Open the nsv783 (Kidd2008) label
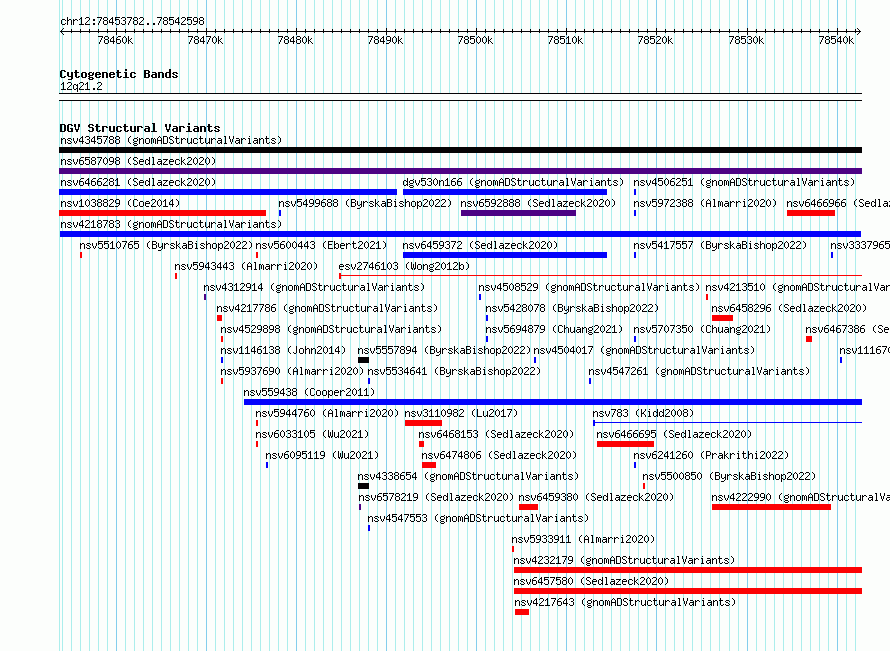The height and width of the screenshot is (651, 890). [x=643, y=413]
